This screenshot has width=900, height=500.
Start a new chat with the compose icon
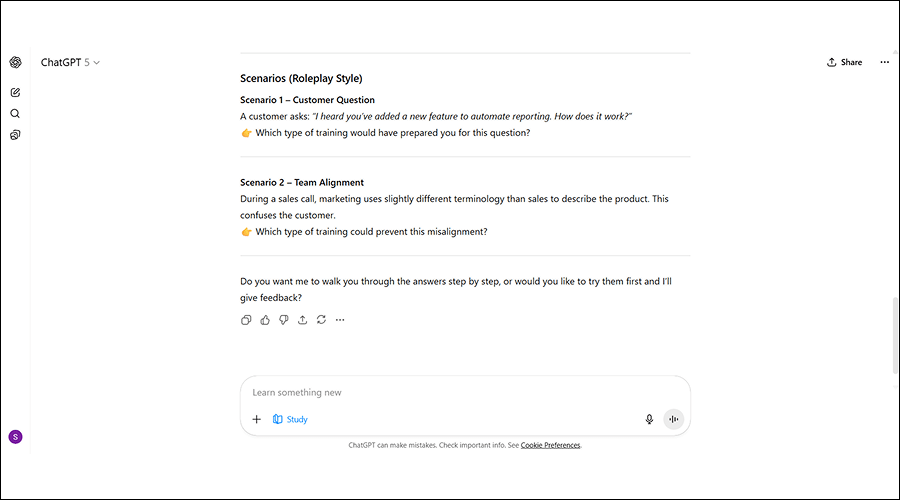pos(15,92)
